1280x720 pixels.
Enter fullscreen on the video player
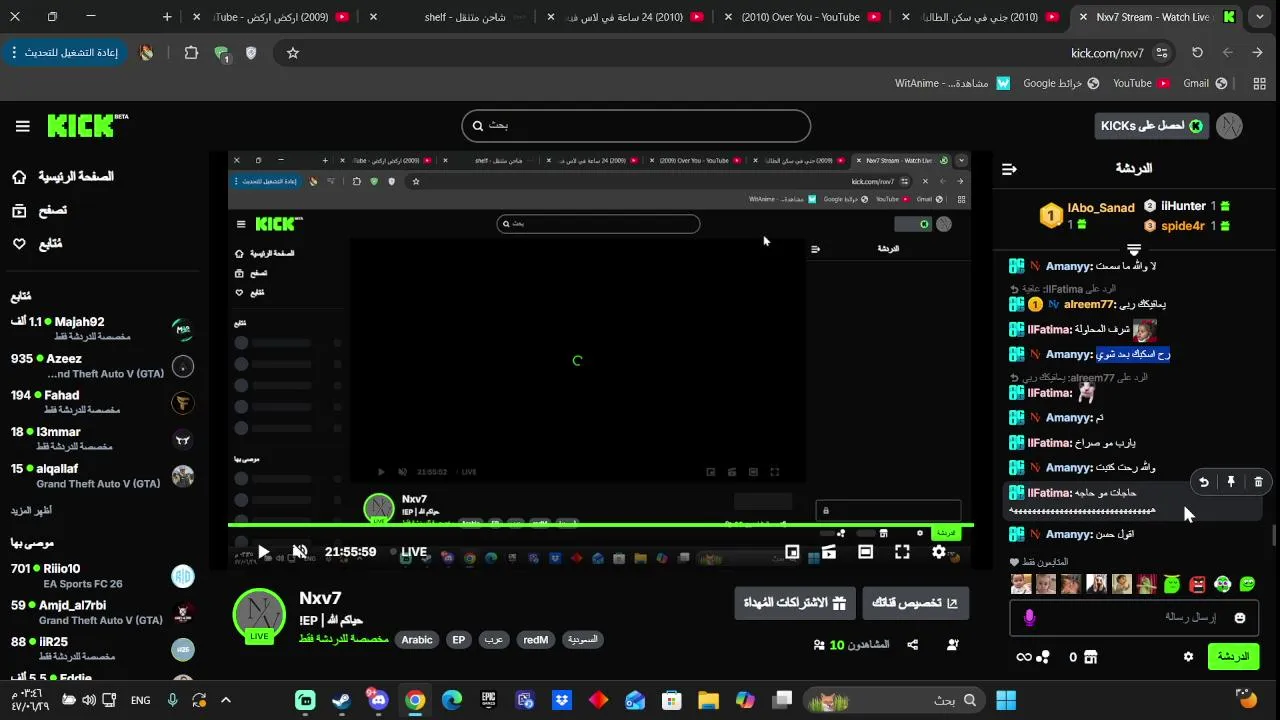coord(902,552)
